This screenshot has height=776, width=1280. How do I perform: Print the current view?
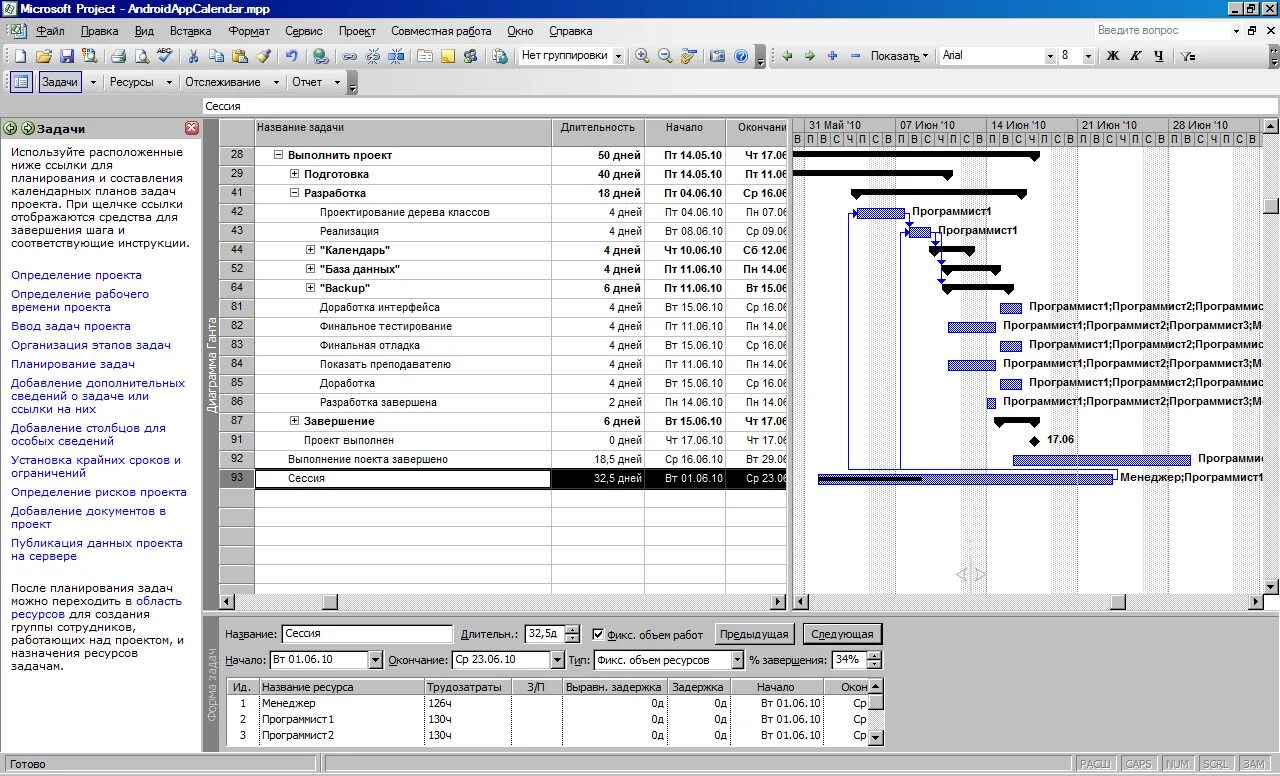point(118,56)
